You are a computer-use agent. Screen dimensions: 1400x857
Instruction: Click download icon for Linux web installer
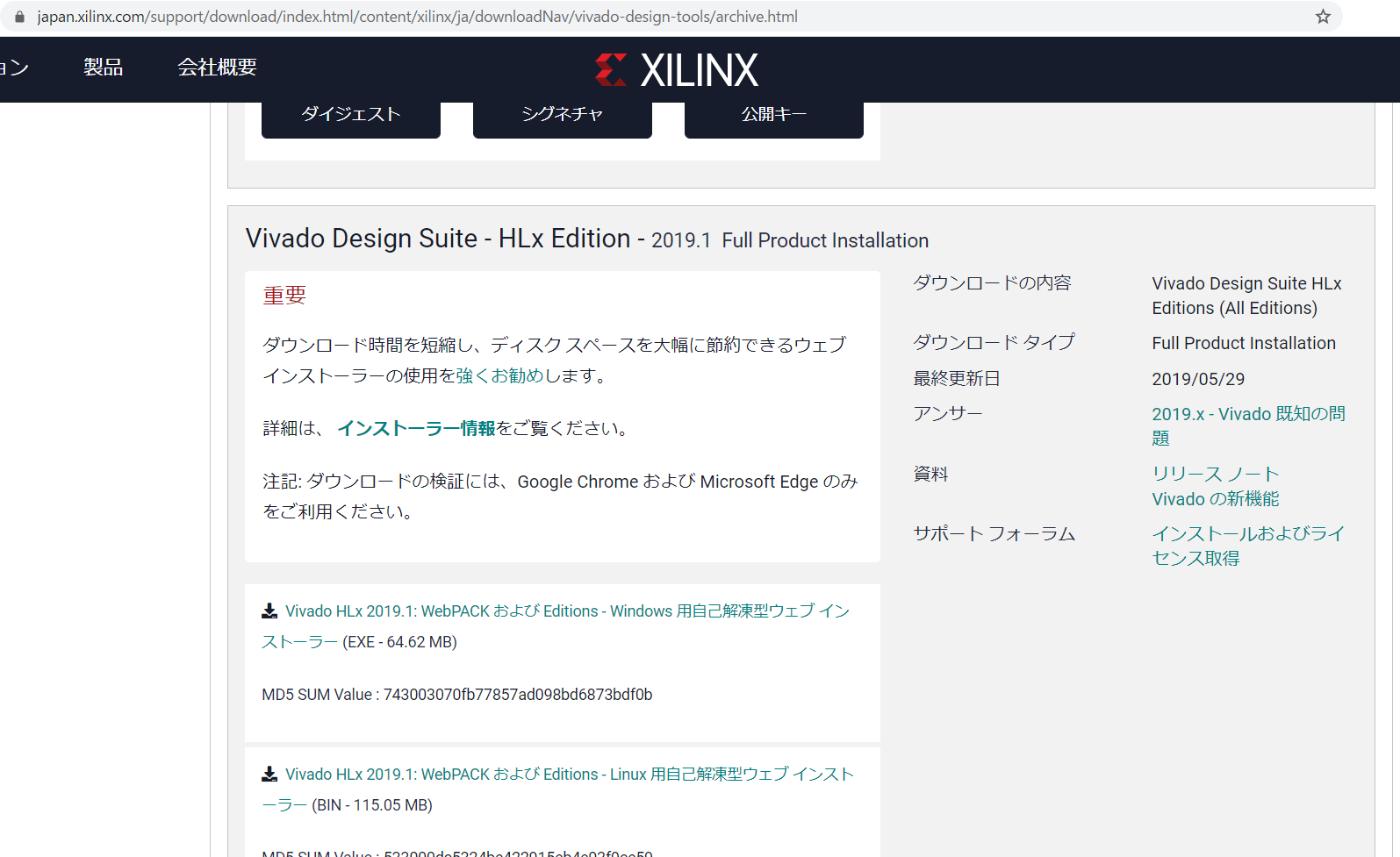pos(269,774)
